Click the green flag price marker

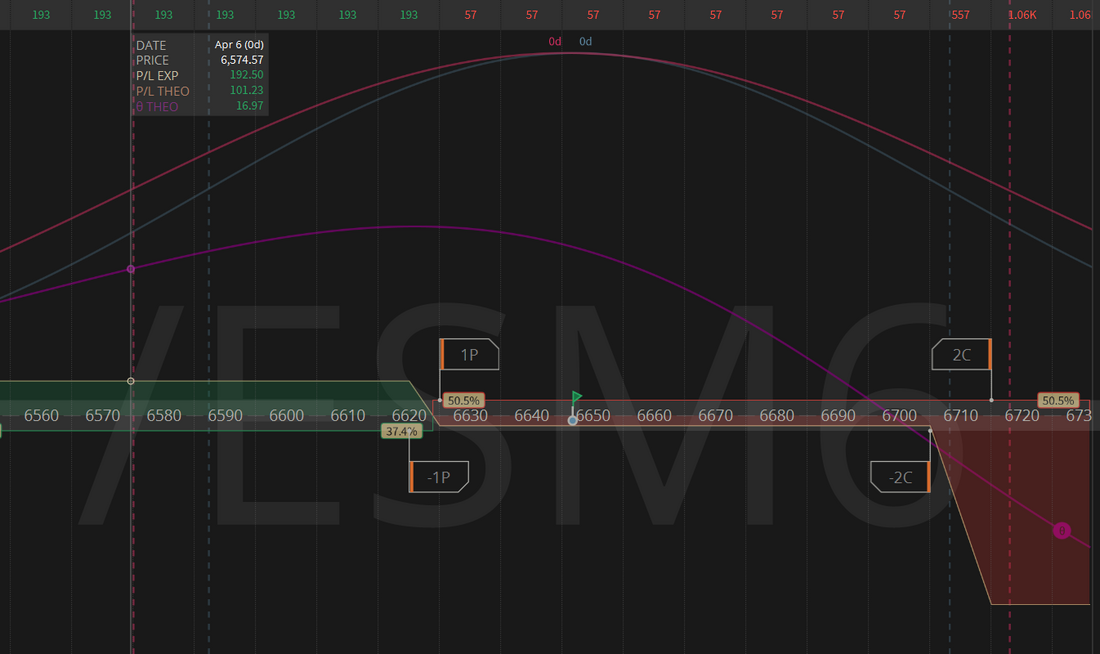click(x=576, y=398)
